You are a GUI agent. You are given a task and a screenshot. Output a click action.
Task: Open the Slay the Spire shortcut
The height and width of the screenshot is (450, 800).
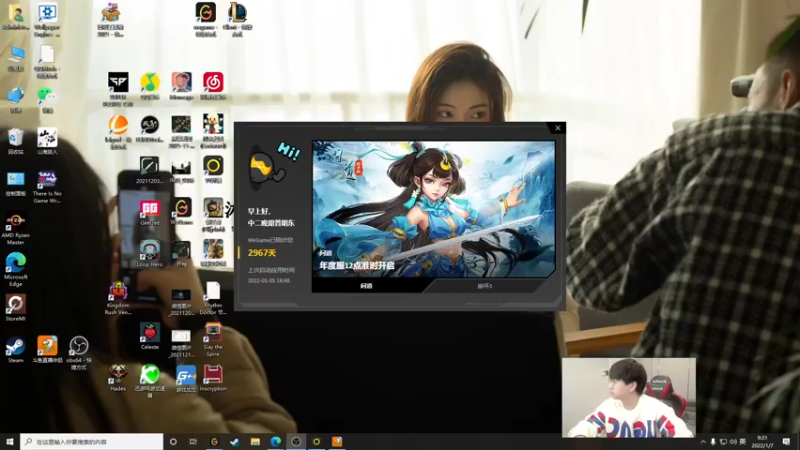click(x=213, y=339)
